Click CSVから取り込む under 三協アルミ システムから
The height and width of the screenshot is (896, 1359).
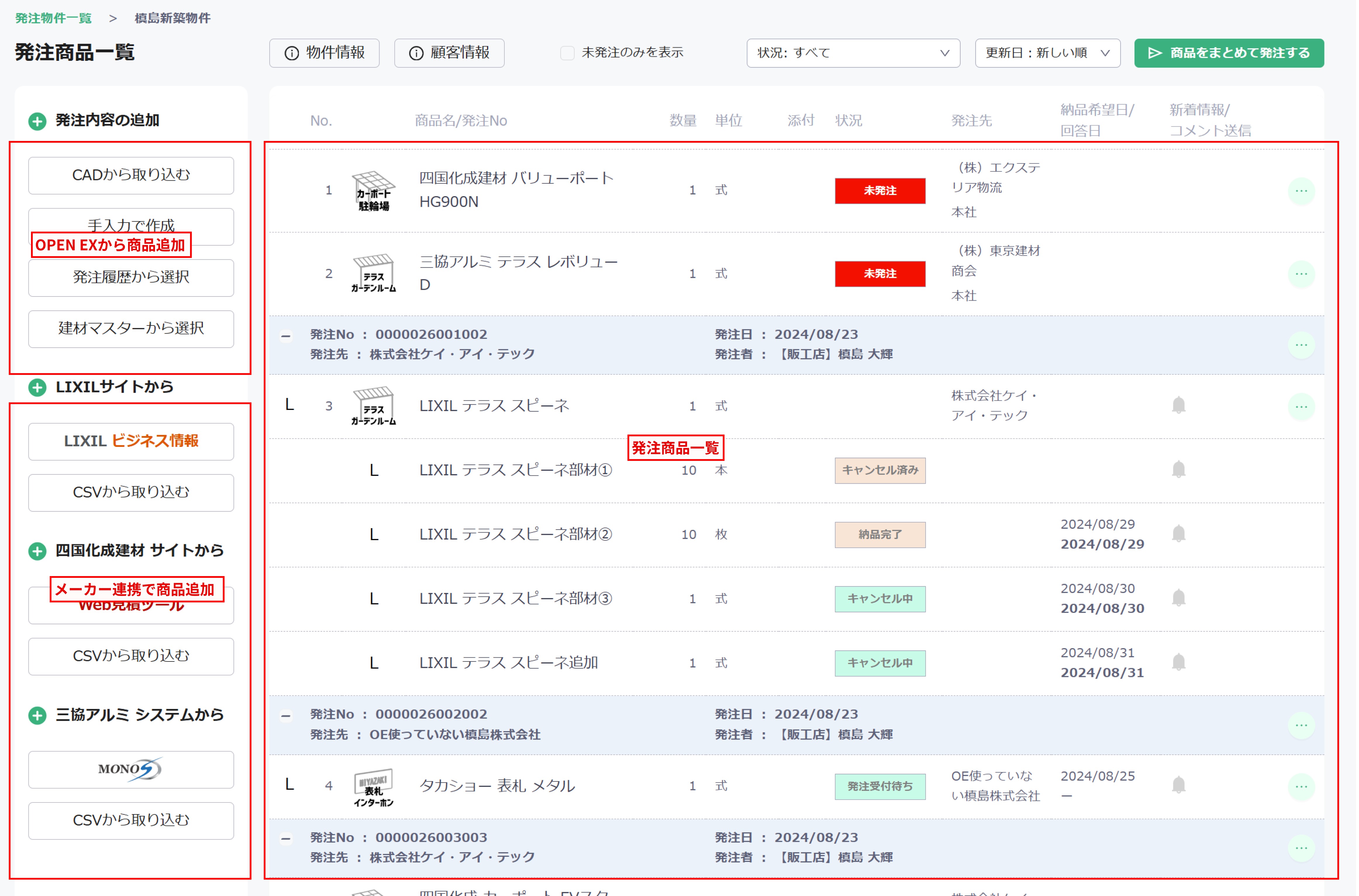click(x=131, y=821)
